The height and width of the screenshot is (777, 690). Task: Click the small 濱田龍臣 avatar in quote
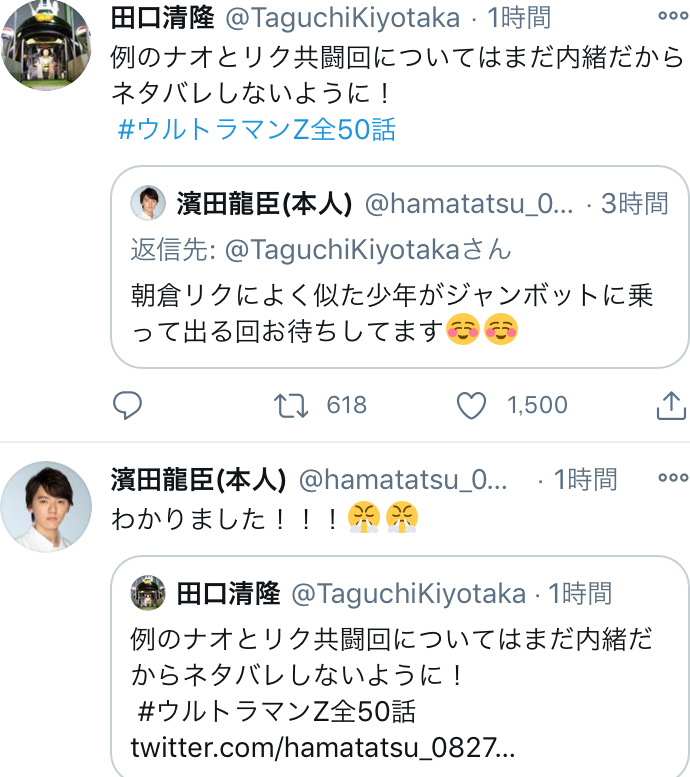tap(148, 203)
